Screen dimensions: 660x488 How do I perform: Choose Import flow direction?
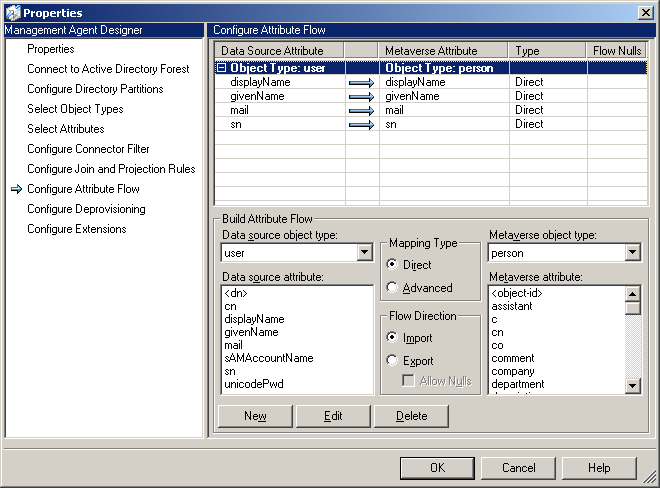[x=392, y=337]
